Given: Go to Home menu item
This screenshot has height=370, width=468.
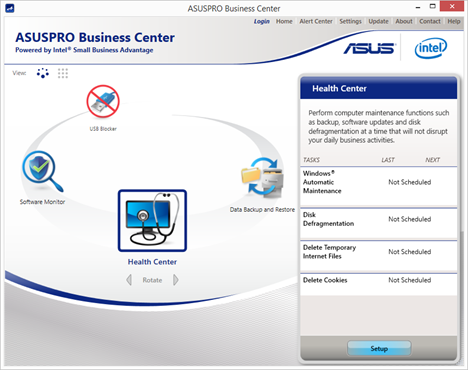Looking at the screenshot, I should click(x=284, y=21).
